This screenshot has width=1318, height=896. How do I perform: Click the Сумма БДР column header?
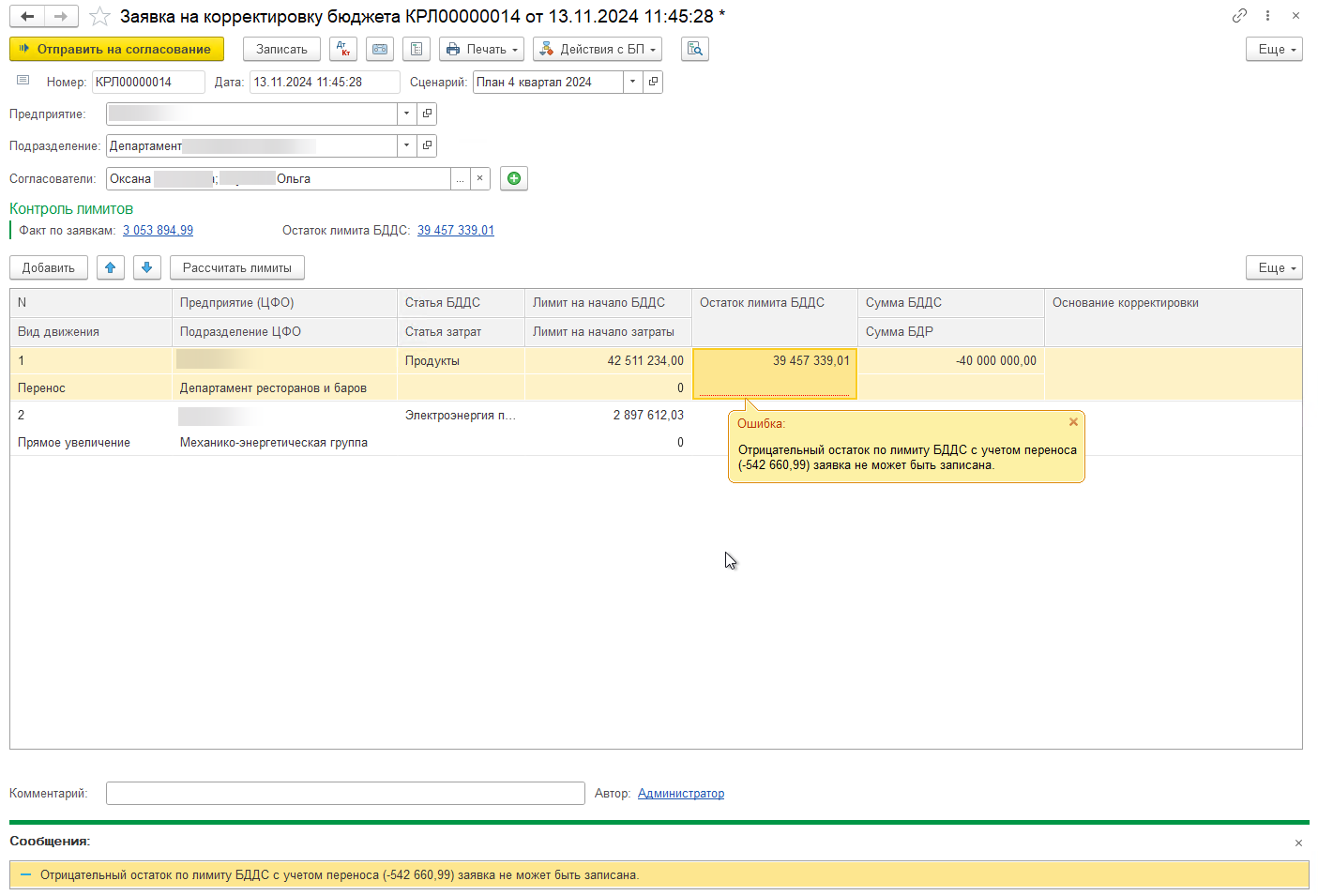951,331
